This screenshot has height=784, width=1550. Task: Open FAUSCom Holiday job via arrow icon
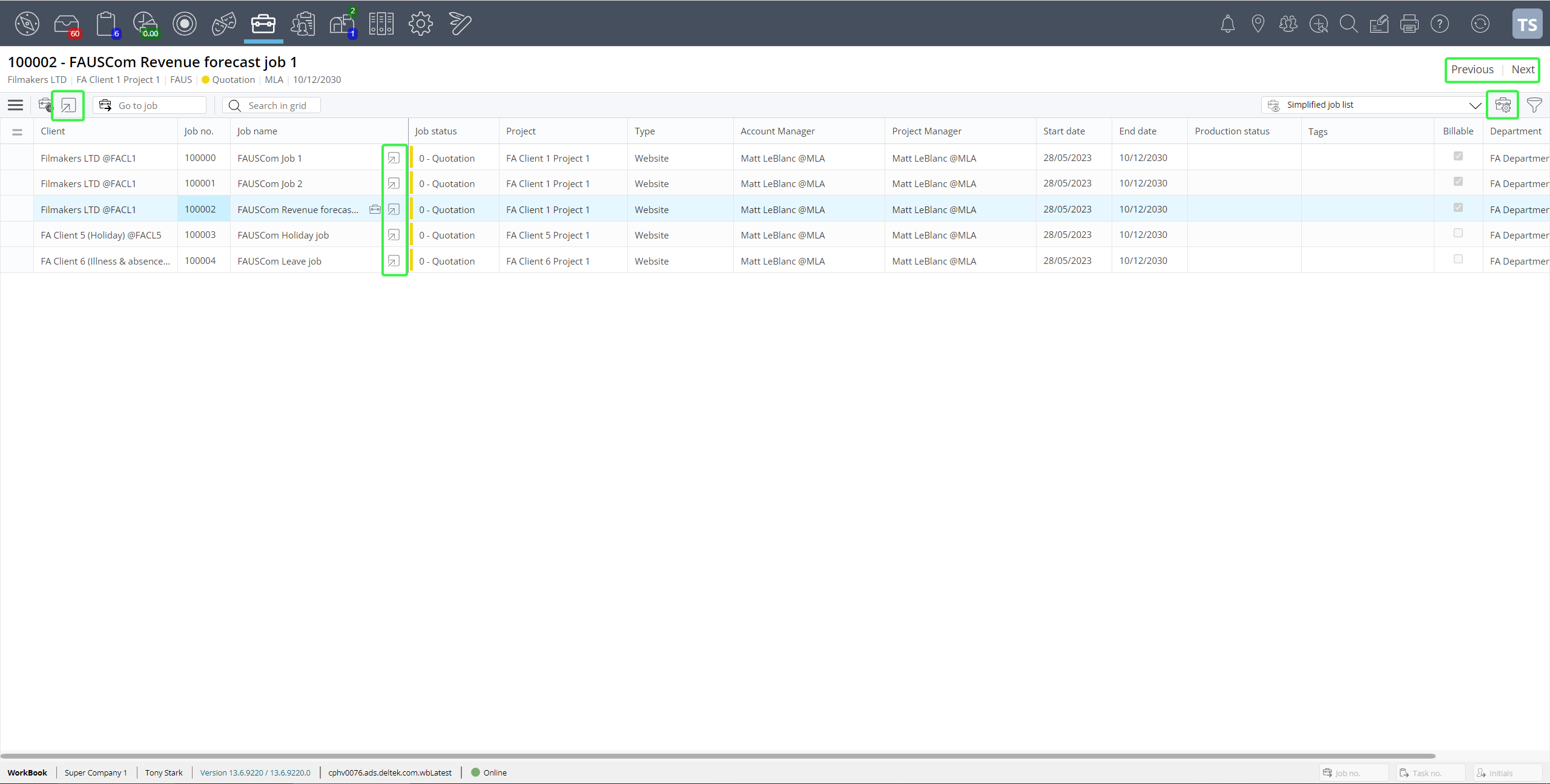[394, 235]
